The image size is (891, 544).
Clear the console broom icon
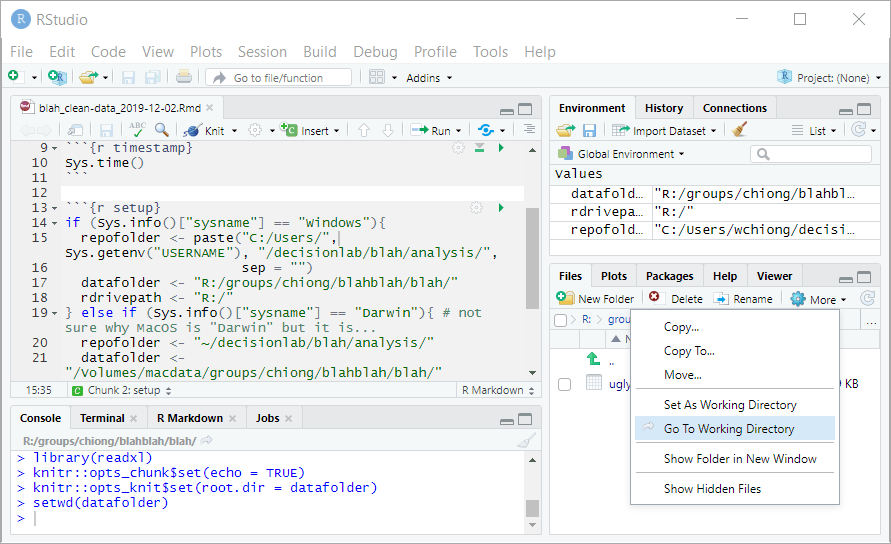point(527,441)
